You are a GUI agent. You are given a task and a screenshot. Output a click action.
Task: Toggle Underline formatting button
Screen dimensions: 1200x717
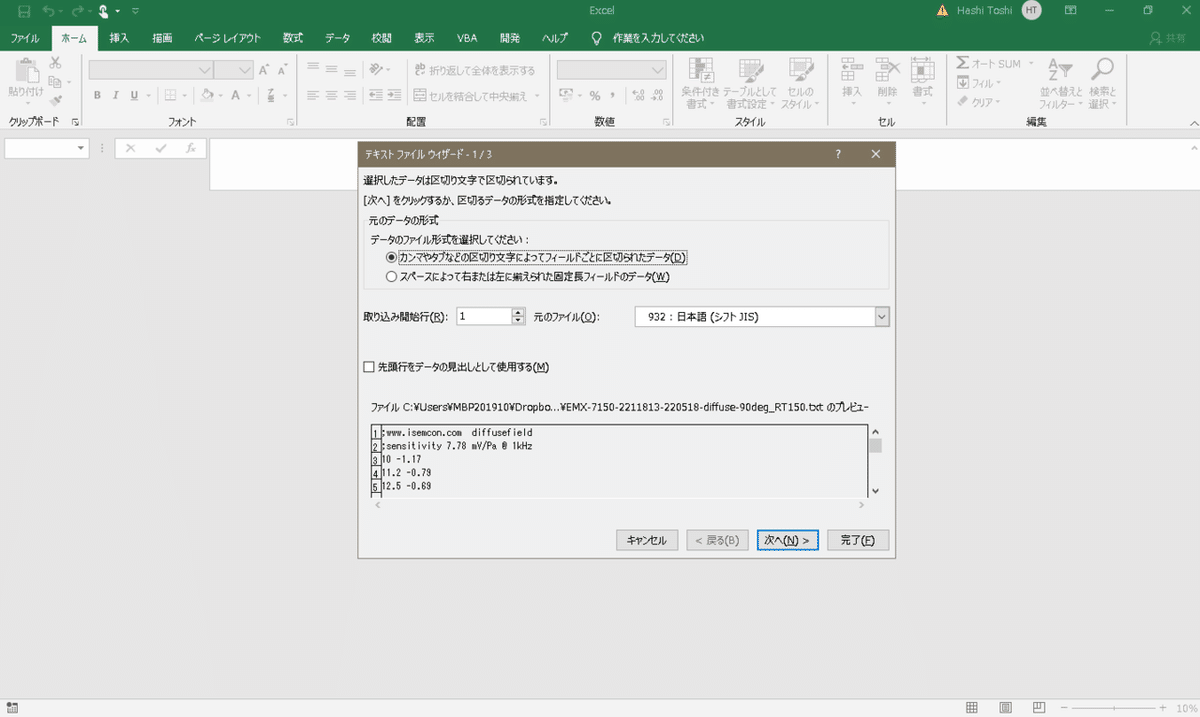coord(134,96)
